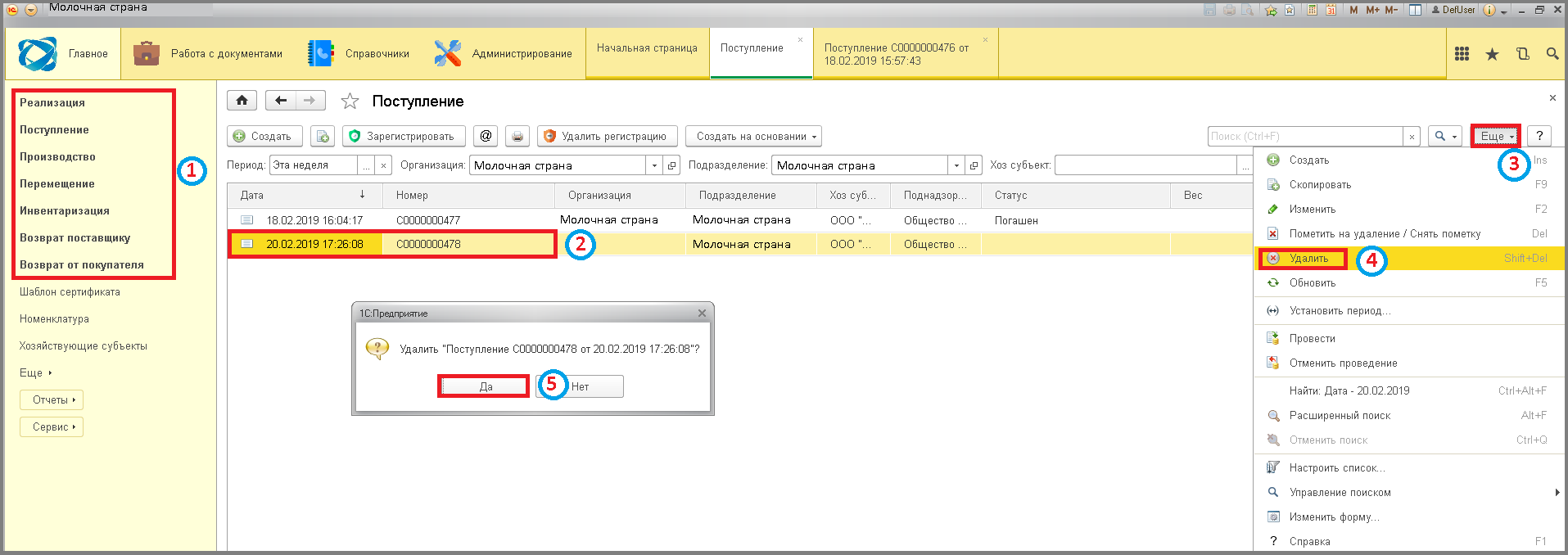Screen dimensions: 1568x555
Task: Expand the Сервис sidebar menu
Action: pyautogui.click(x=52, y=426)
